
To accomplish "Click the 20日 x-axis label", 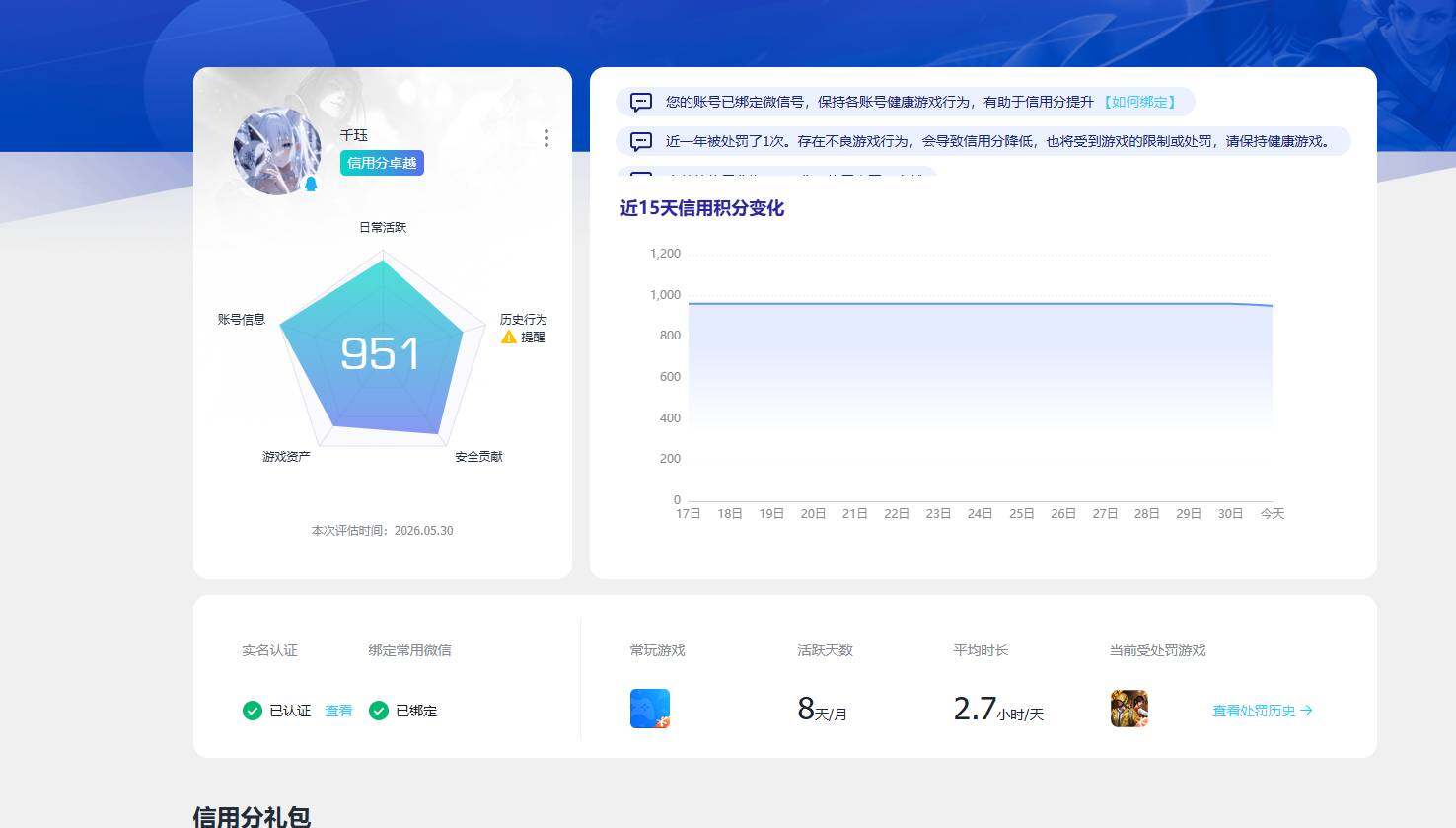I will 813,514.
